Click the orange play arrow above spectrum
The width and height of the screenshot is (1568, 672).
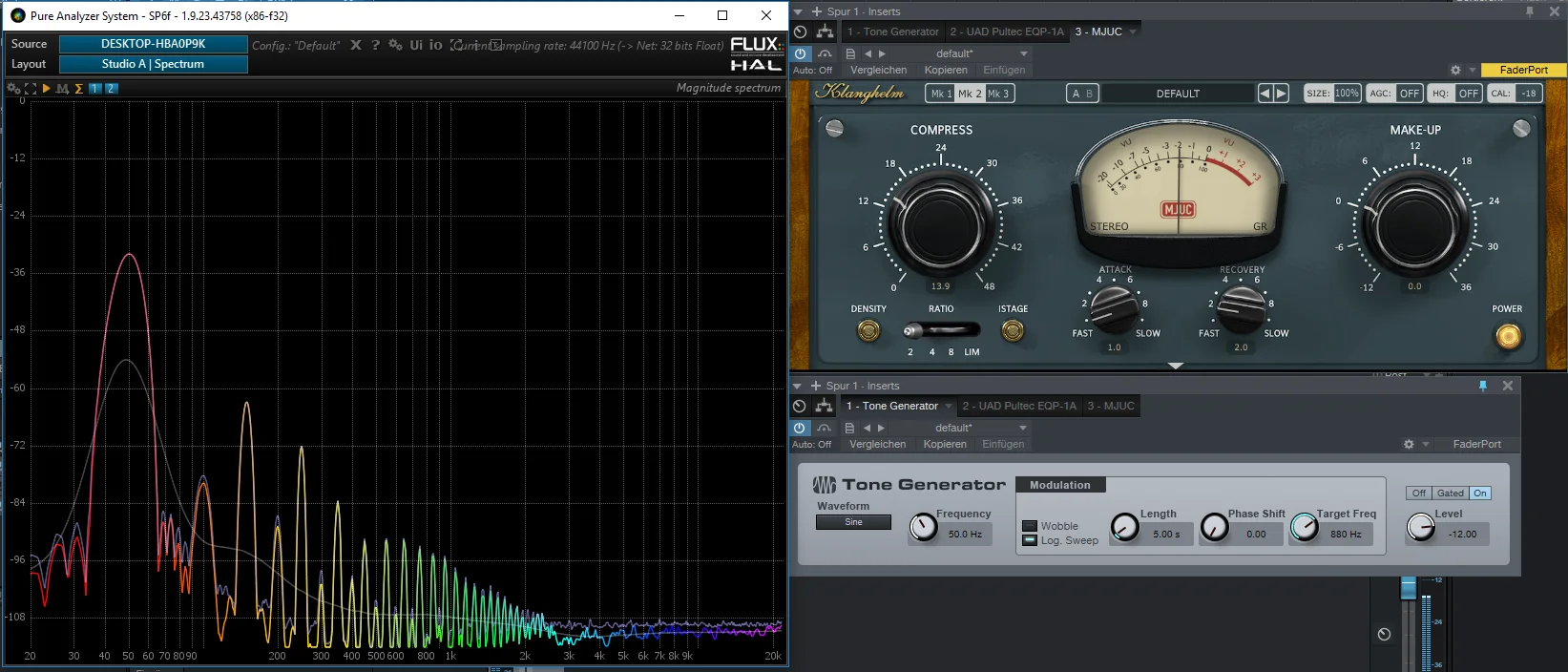(x=46, y=88)
